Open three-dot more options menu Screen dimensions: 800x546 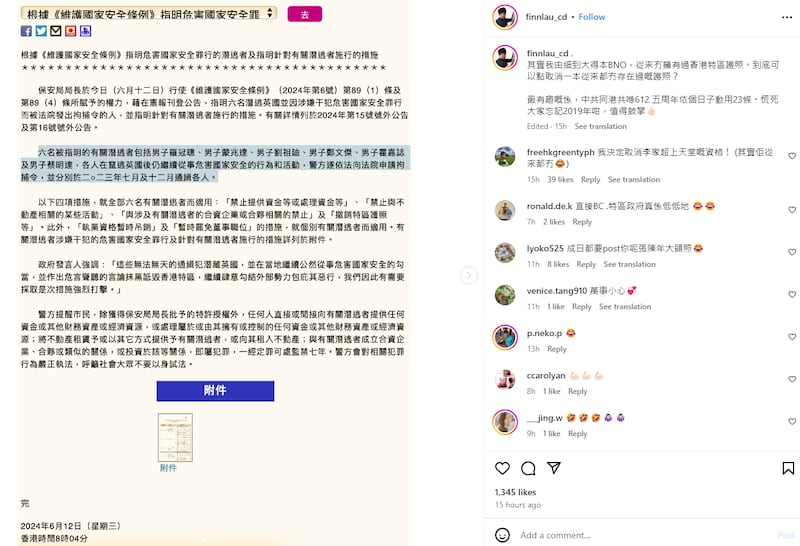coord(787,17)
